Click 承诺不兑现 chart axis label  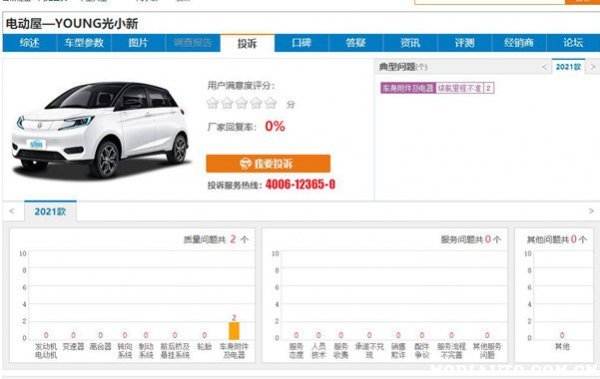pos(369,351)
